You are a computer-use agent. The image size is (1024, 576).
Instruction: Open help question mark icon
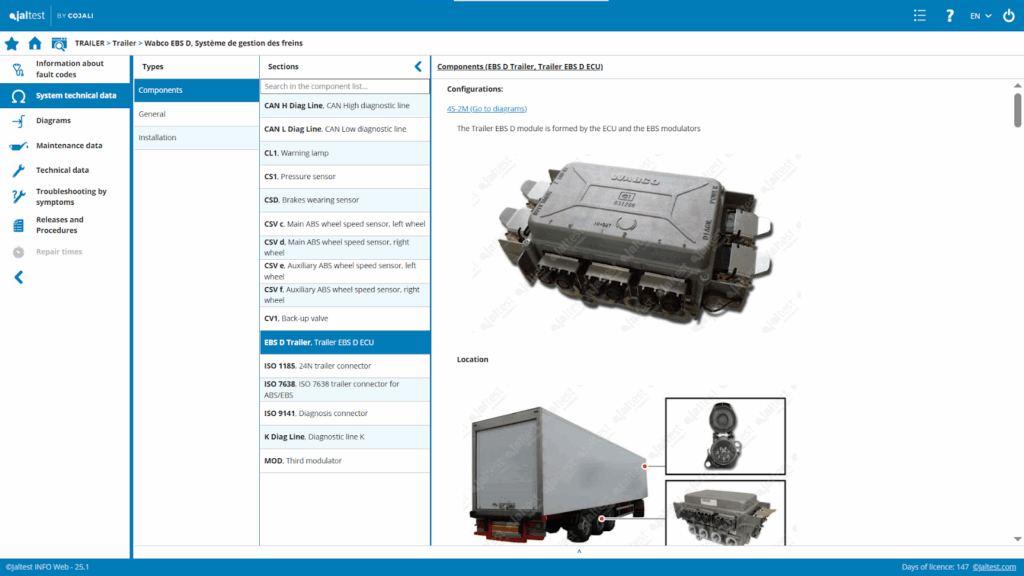click(x=950, y=16)
